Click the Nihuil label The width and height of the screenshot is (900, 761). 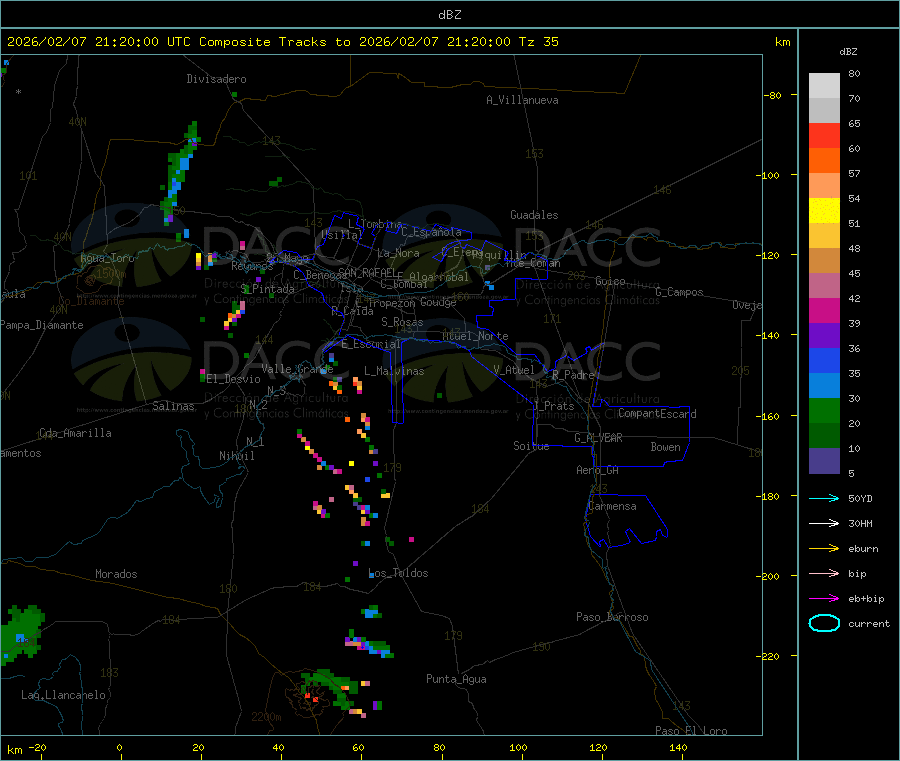point(237,456)
